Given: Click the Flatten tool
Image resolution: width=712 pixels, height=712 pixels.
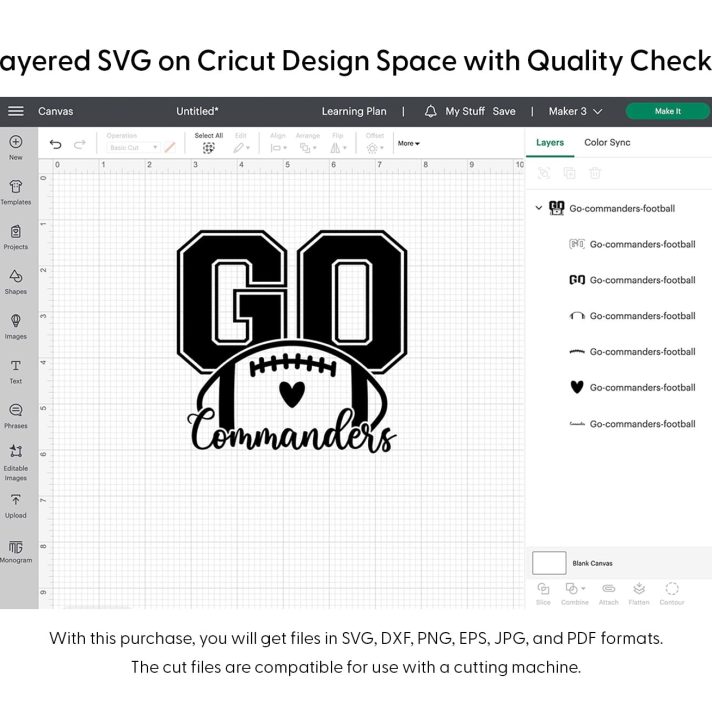Looking at the screenshot, I should pos(639,594).
